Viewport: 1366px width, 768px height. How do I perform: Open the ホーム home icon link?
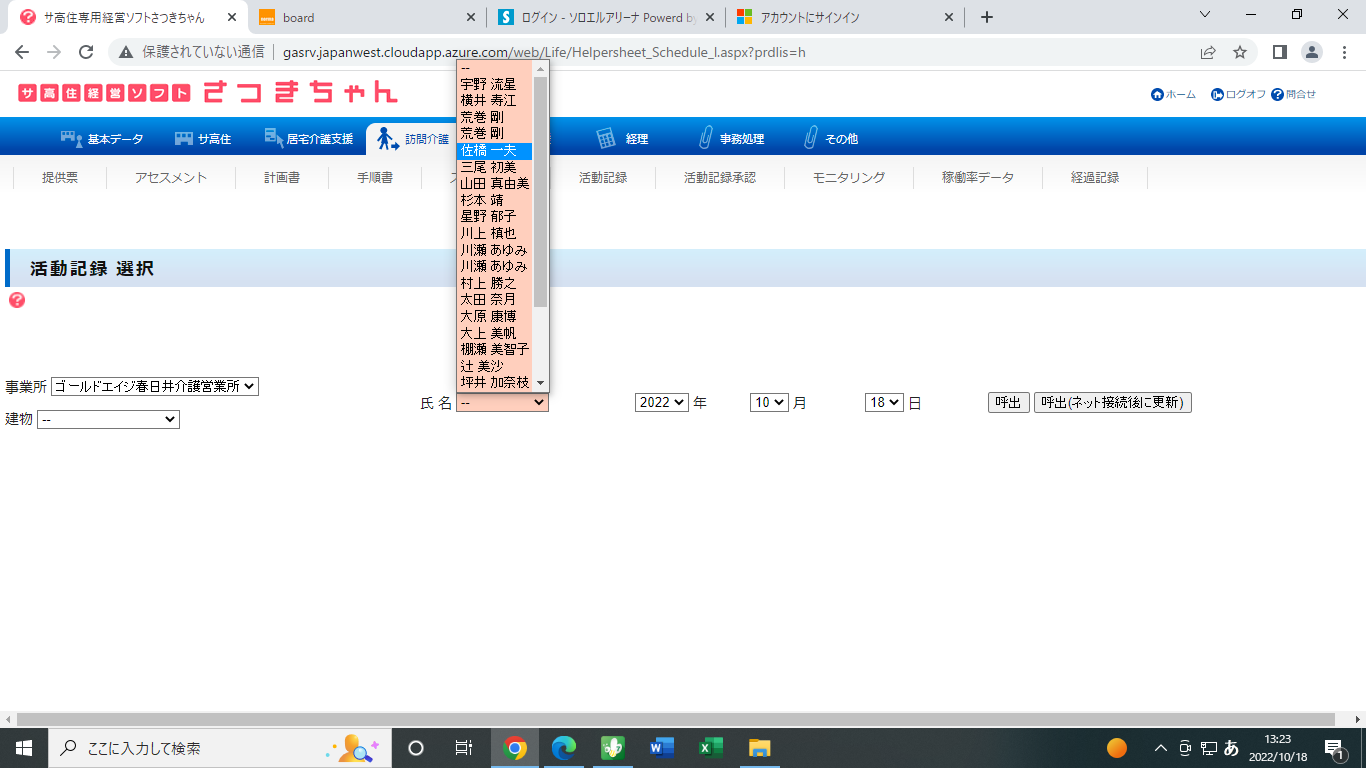(1158, 94)
